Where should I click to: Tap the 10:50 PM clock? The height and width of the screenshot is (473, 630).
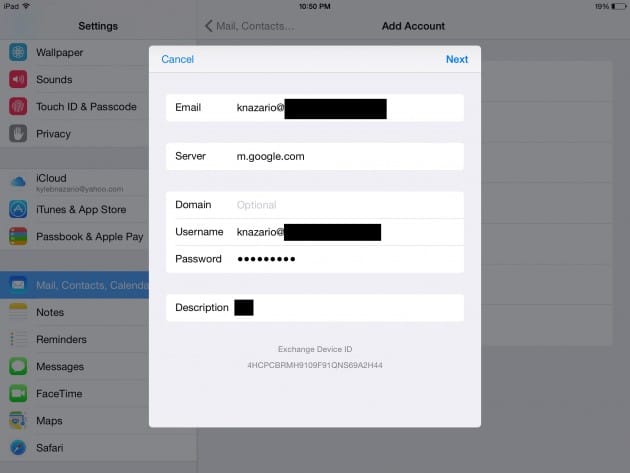(315, 6)
